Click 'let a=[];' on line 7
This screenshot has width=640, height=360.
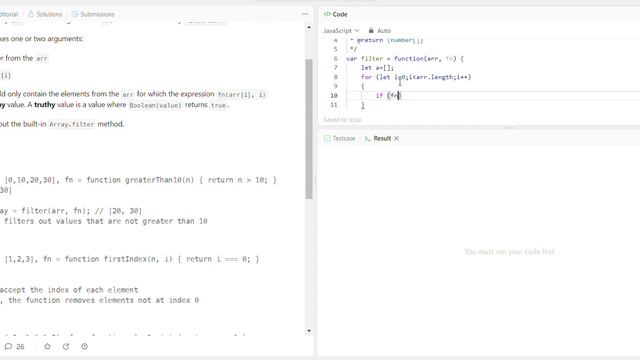pos(377,68)
